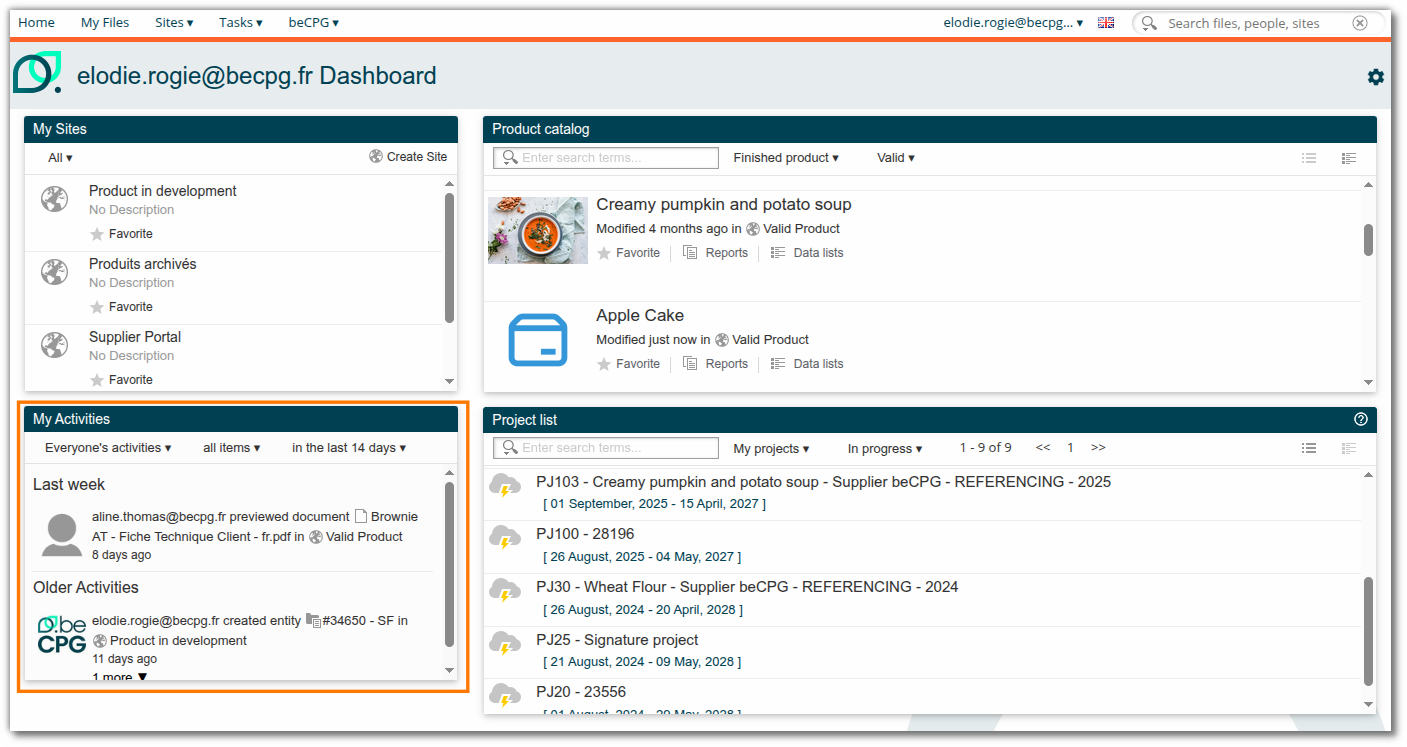Open the beCPG dropdown menu
The image size is (1407, 747).
click(x=314, y=22)
